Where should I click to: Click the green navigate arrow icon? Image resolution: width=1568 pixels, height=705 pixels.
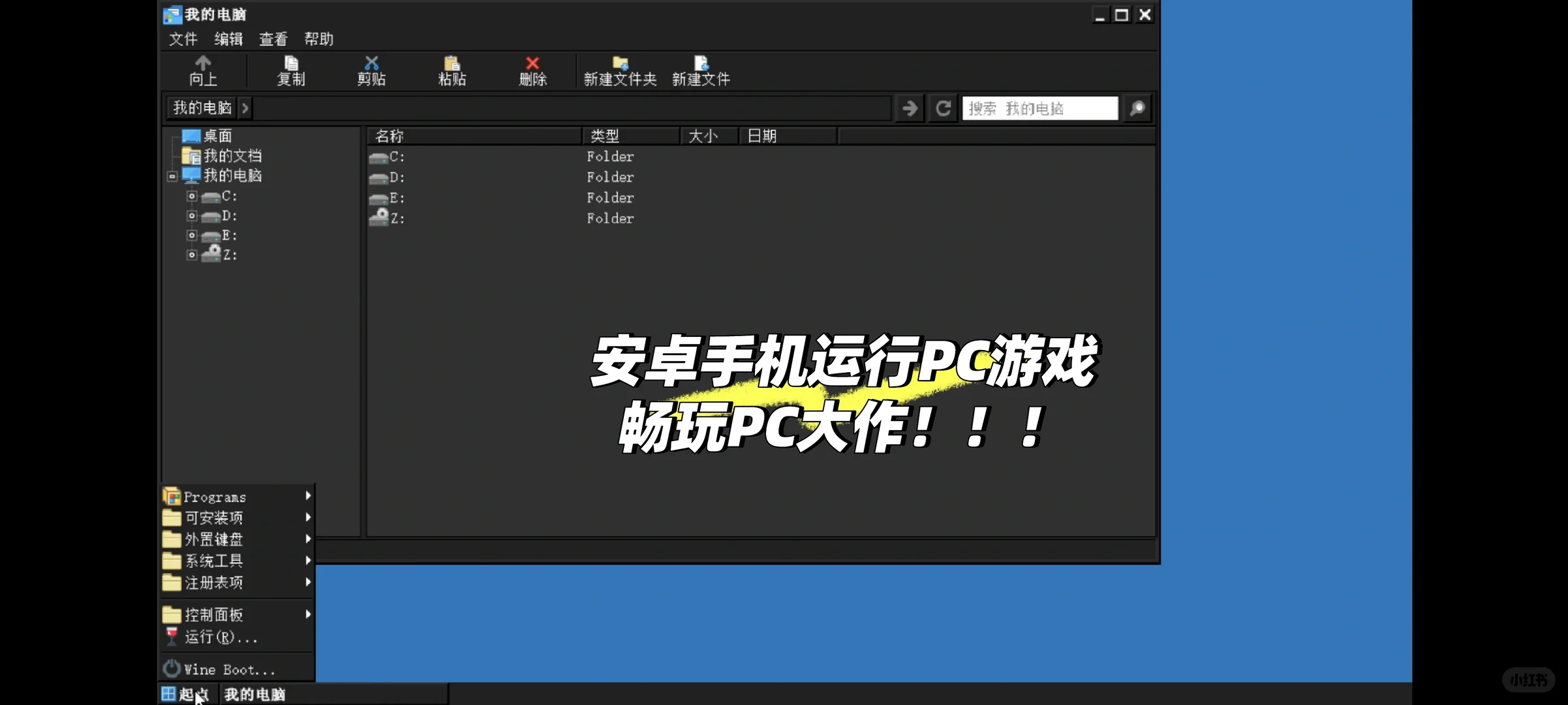point(910,108)
